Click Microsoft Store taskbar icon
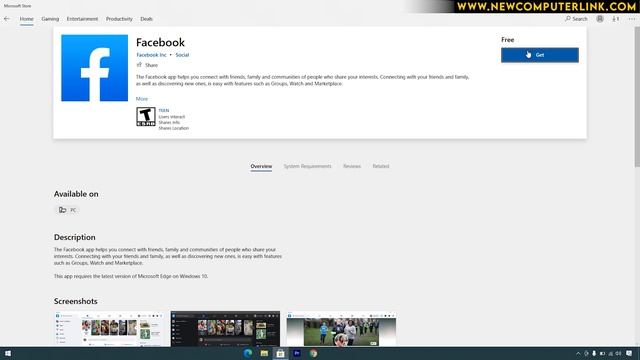The height and width of the screenshot is (360, 640). click(x=280, y=353)
